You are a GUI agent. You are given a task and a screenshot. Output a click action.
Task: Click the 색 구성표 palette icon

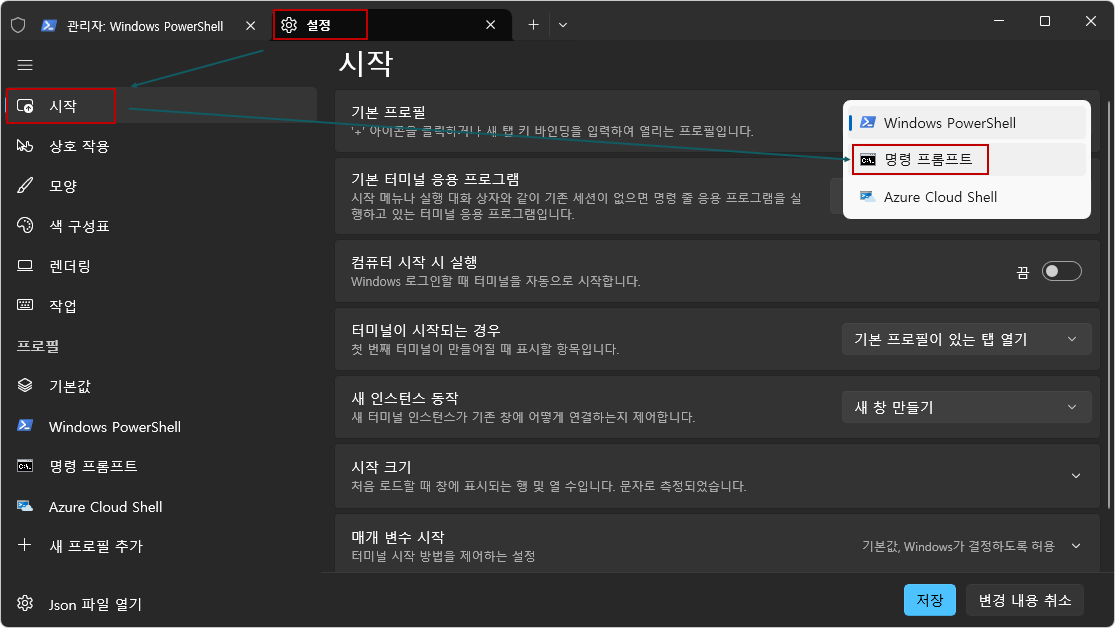[x=25, y=225]
